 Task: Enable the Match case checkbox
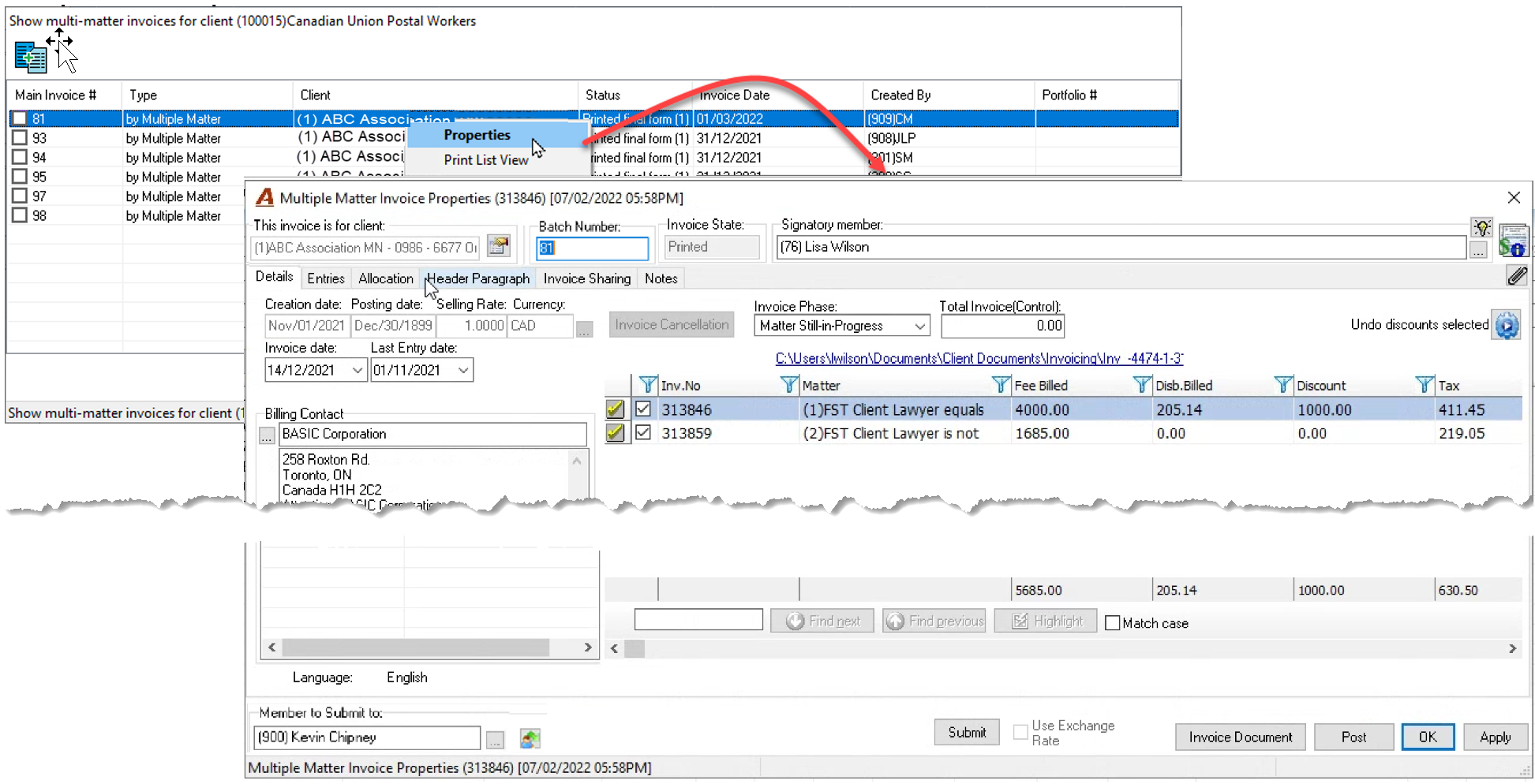[1113, 623]
